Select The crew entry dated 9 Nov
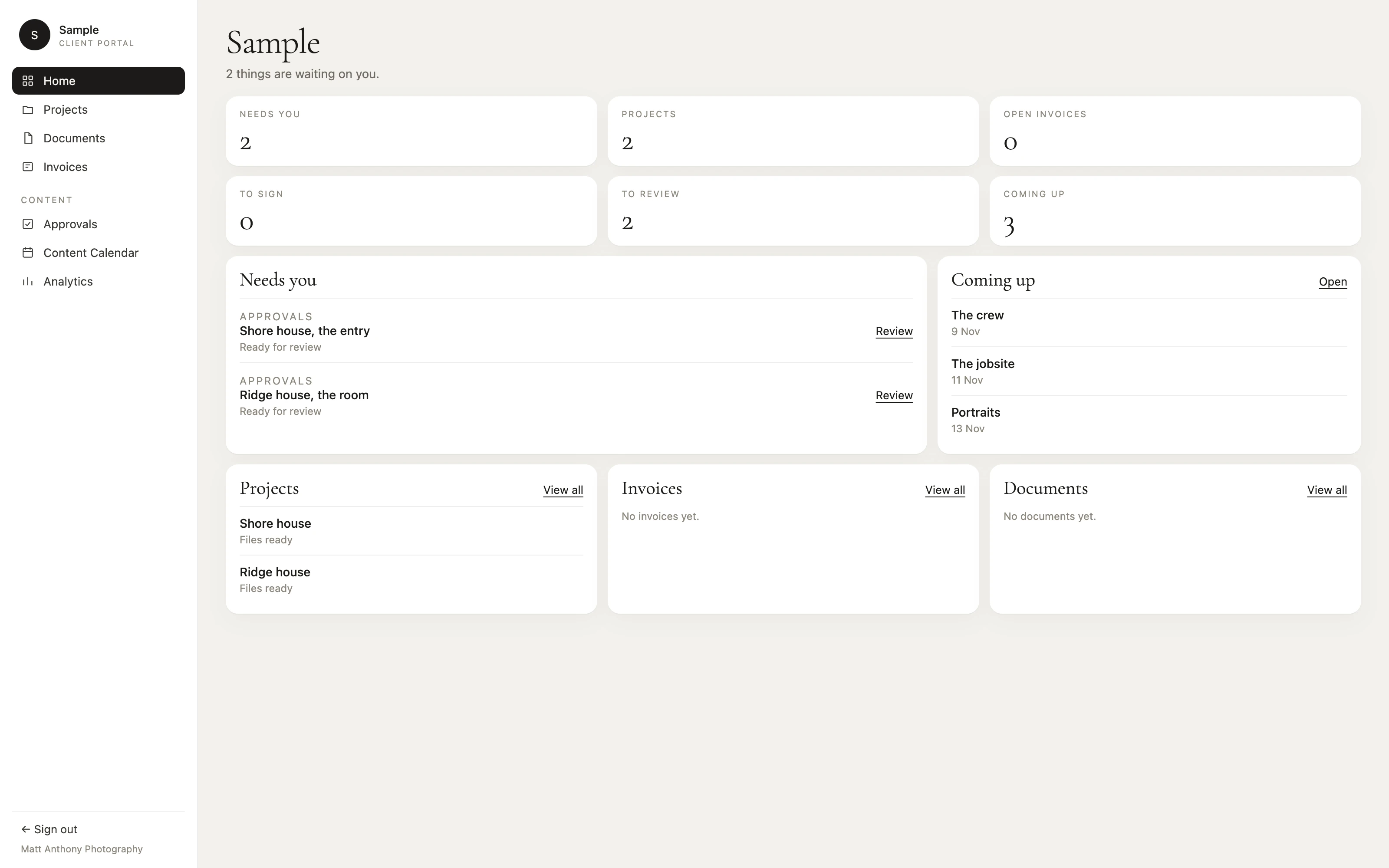Viewport: 1389px width, 868px height. (1149, 322)
